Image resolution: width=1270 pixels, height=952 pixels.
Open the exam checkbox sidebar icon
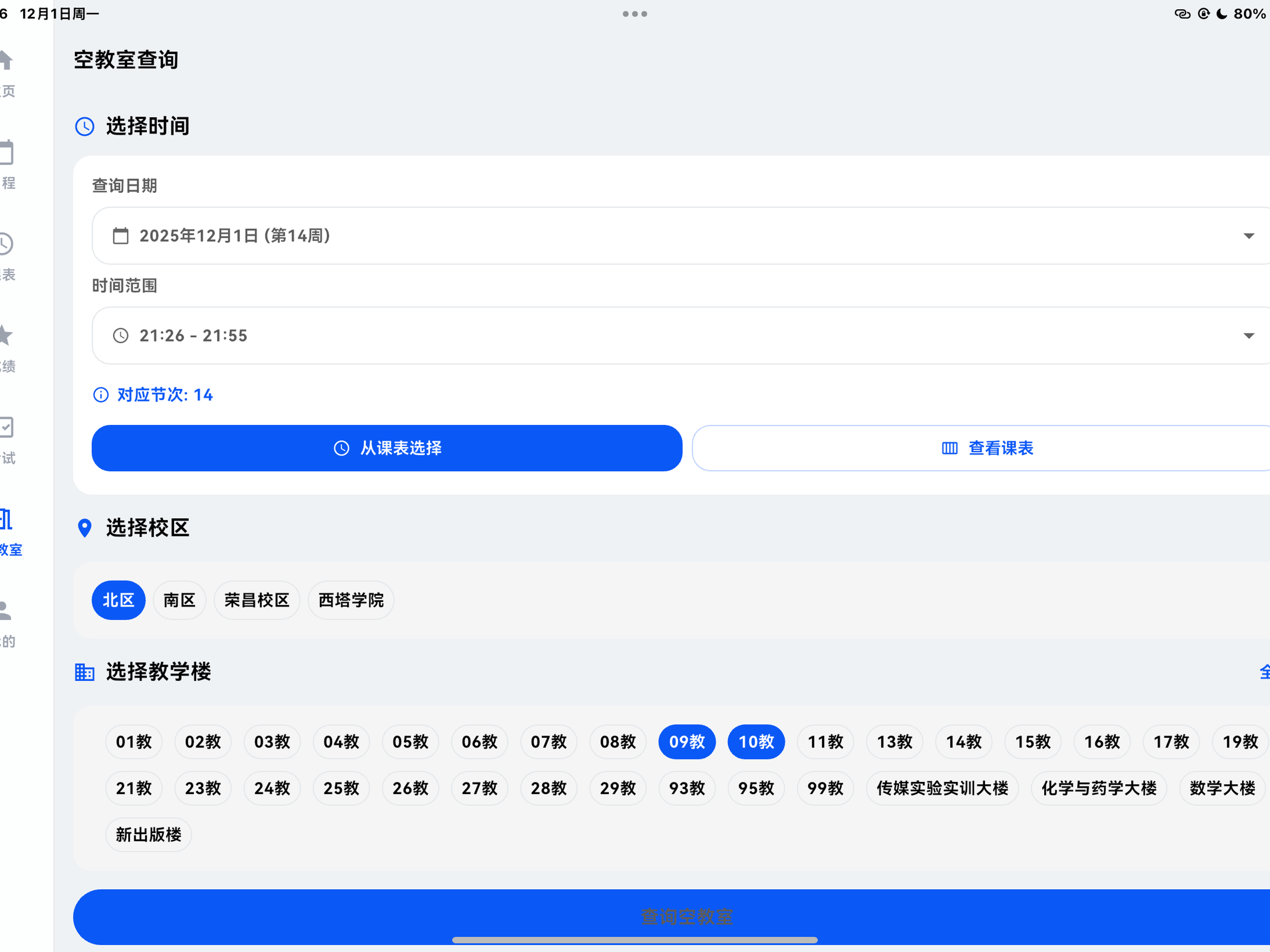[6, 427]
